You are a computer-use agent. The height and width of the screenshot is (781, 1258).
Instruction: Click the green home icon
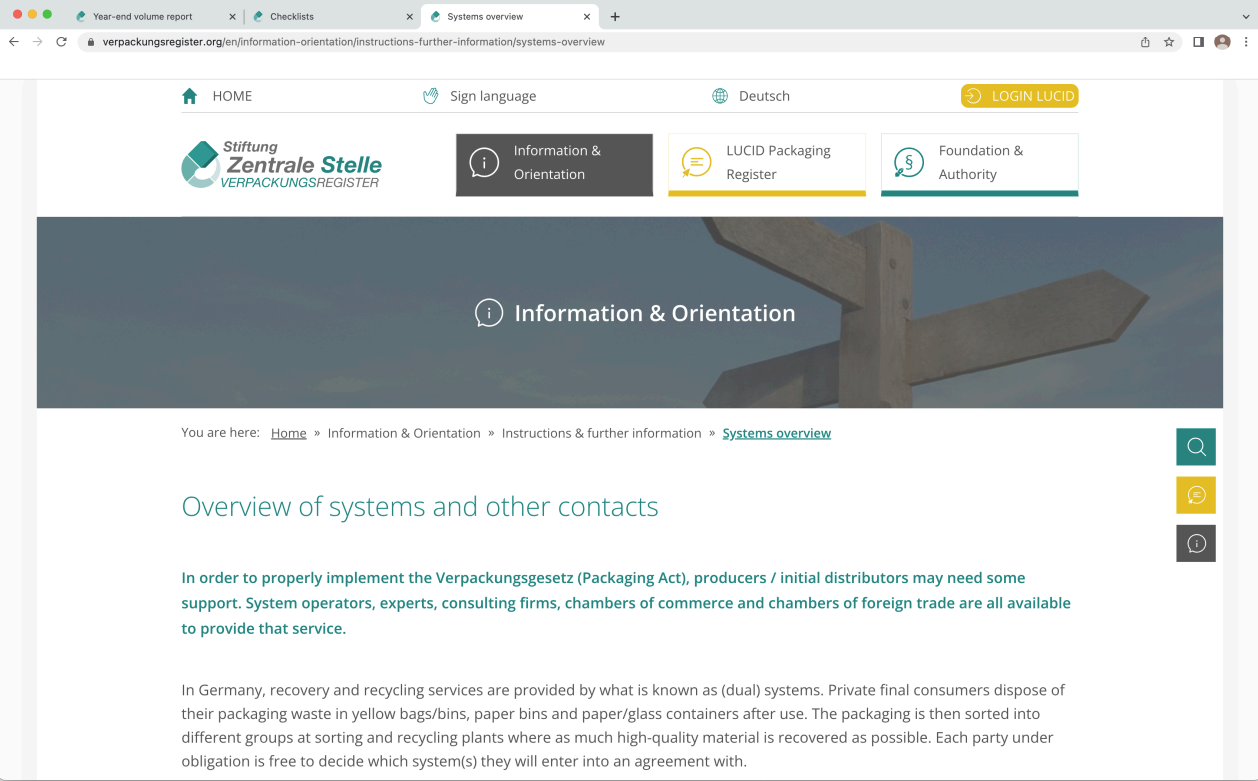(x=190, y=96)
